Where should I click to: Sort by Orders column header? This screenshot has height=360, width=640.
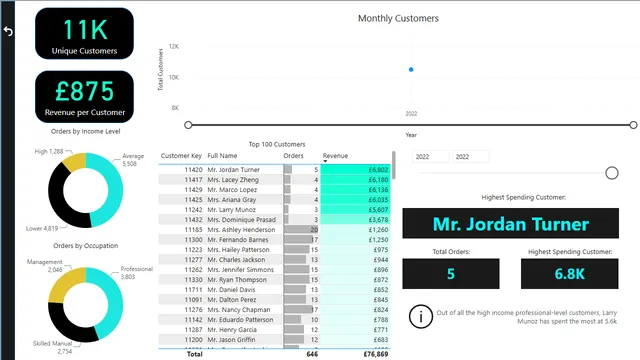pos(293,156)
